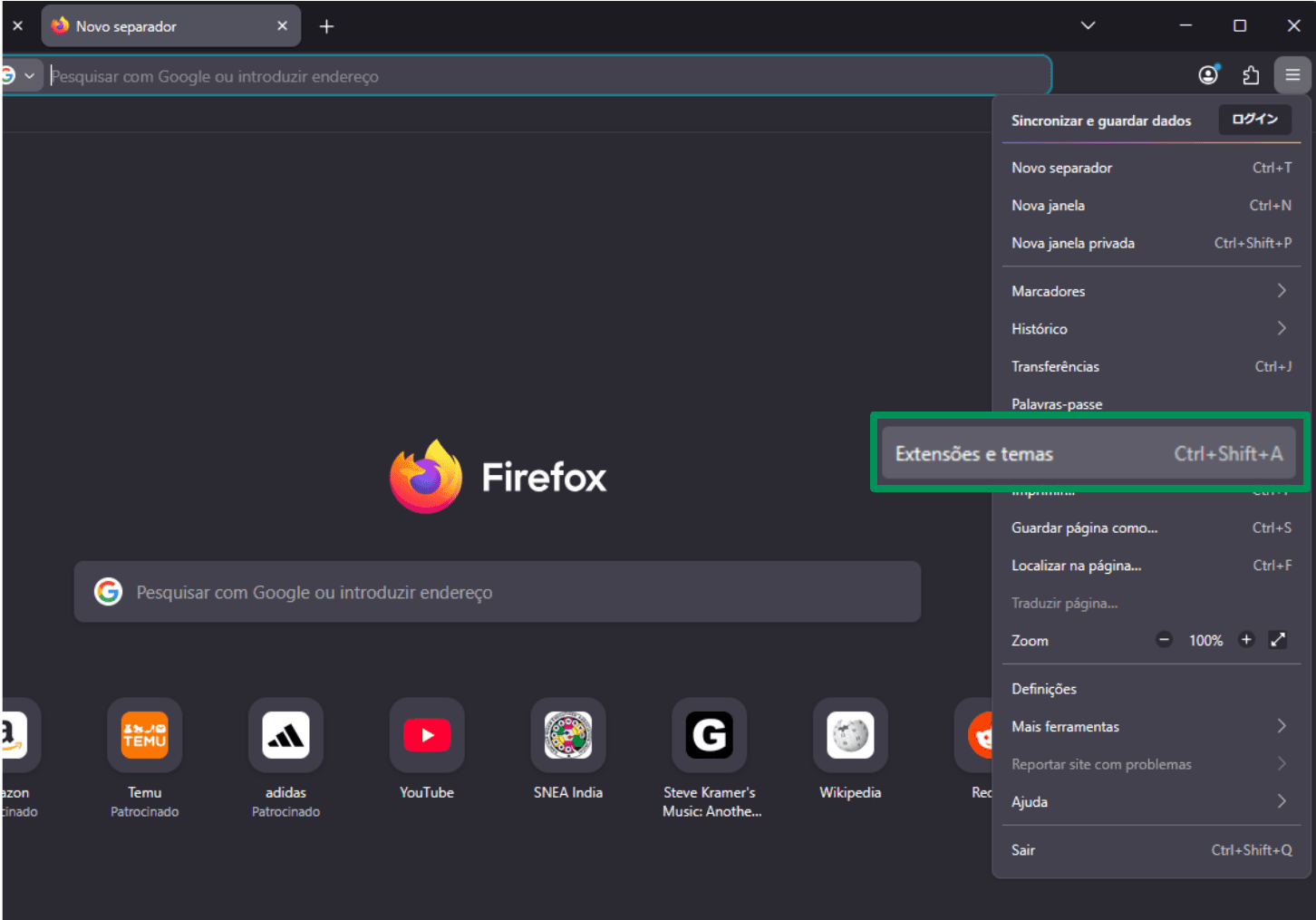Click the full-screen zoom icon in the menu
The image size is (1316, 920).
1278,640
